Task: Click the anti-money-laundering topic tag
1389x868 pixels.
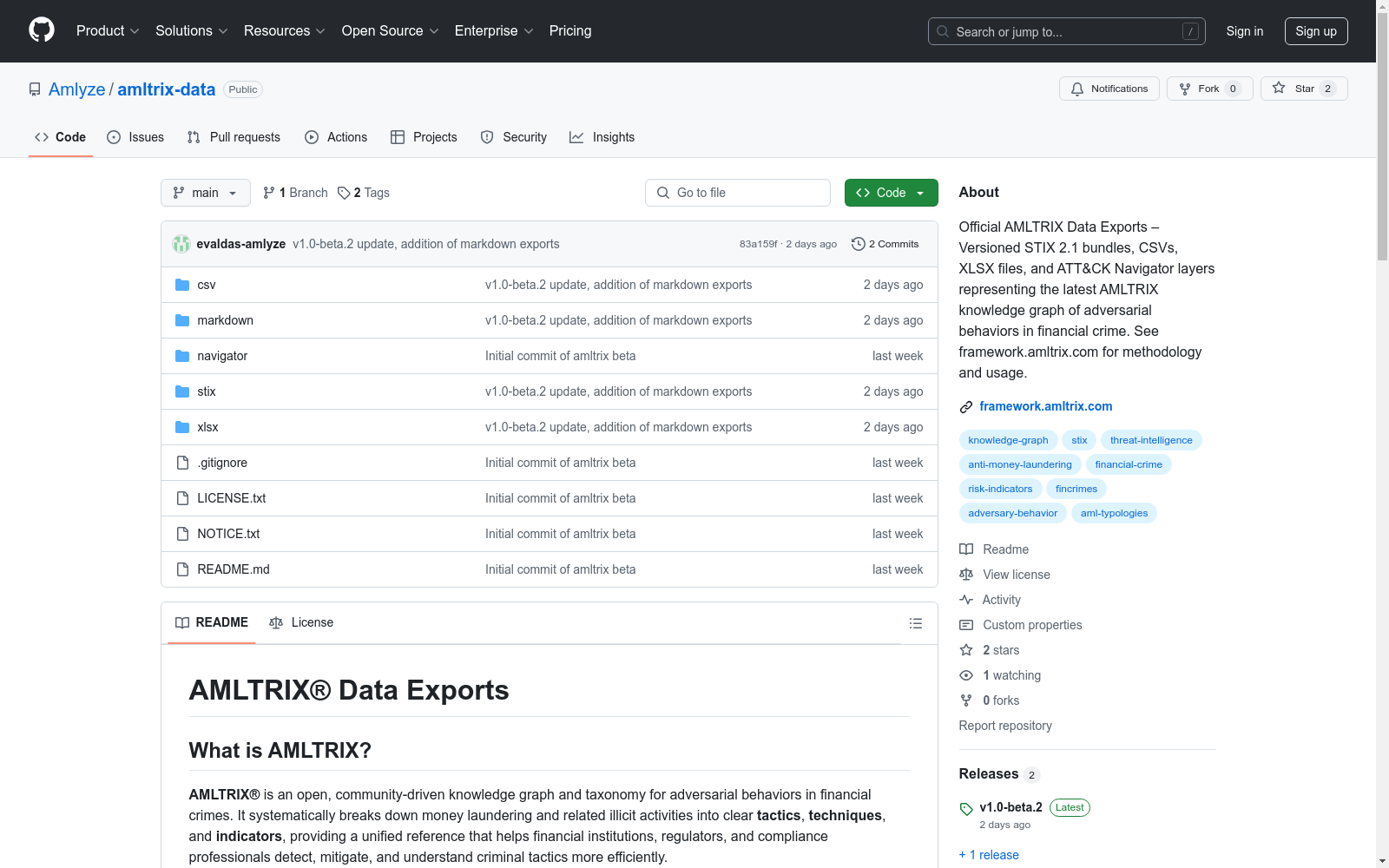Action: click(x=1020, y=464)
